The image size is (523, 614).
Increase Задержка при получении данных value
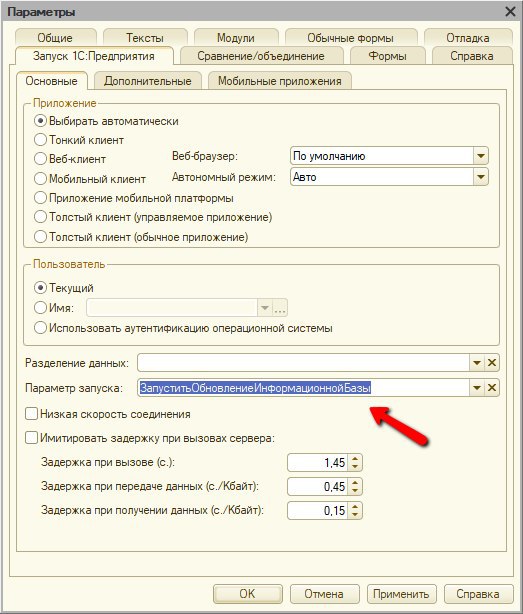[355, 506]
